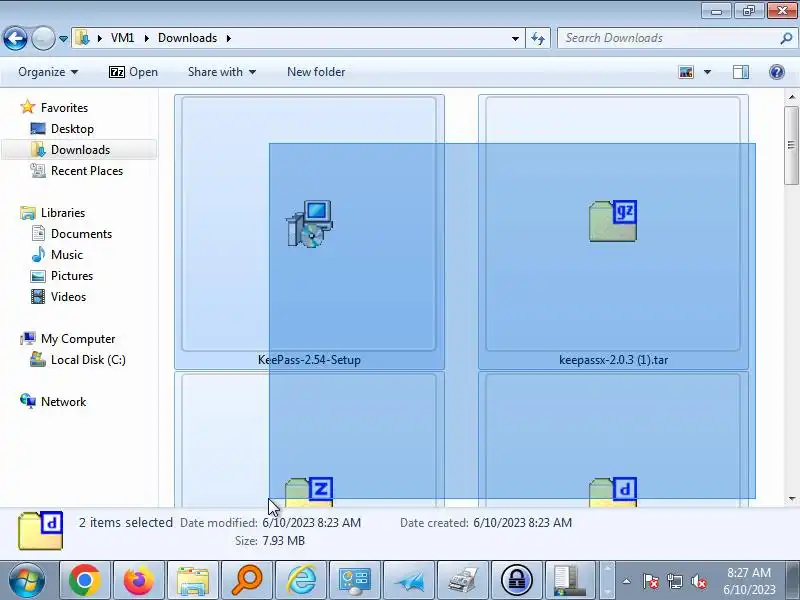Open the Documents library
The width and height of the screenshot is (800, 600).
81,233
